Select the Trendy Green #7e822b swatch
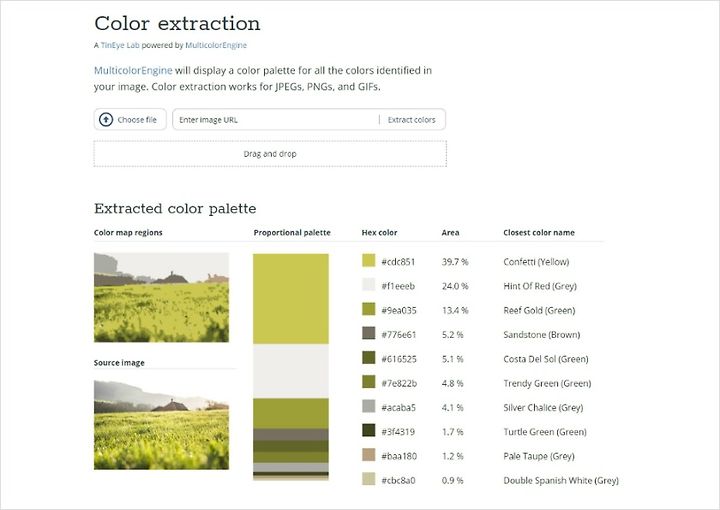Image resolution: width=720 pixels, height=510 pixels. (x=368, y=383)
